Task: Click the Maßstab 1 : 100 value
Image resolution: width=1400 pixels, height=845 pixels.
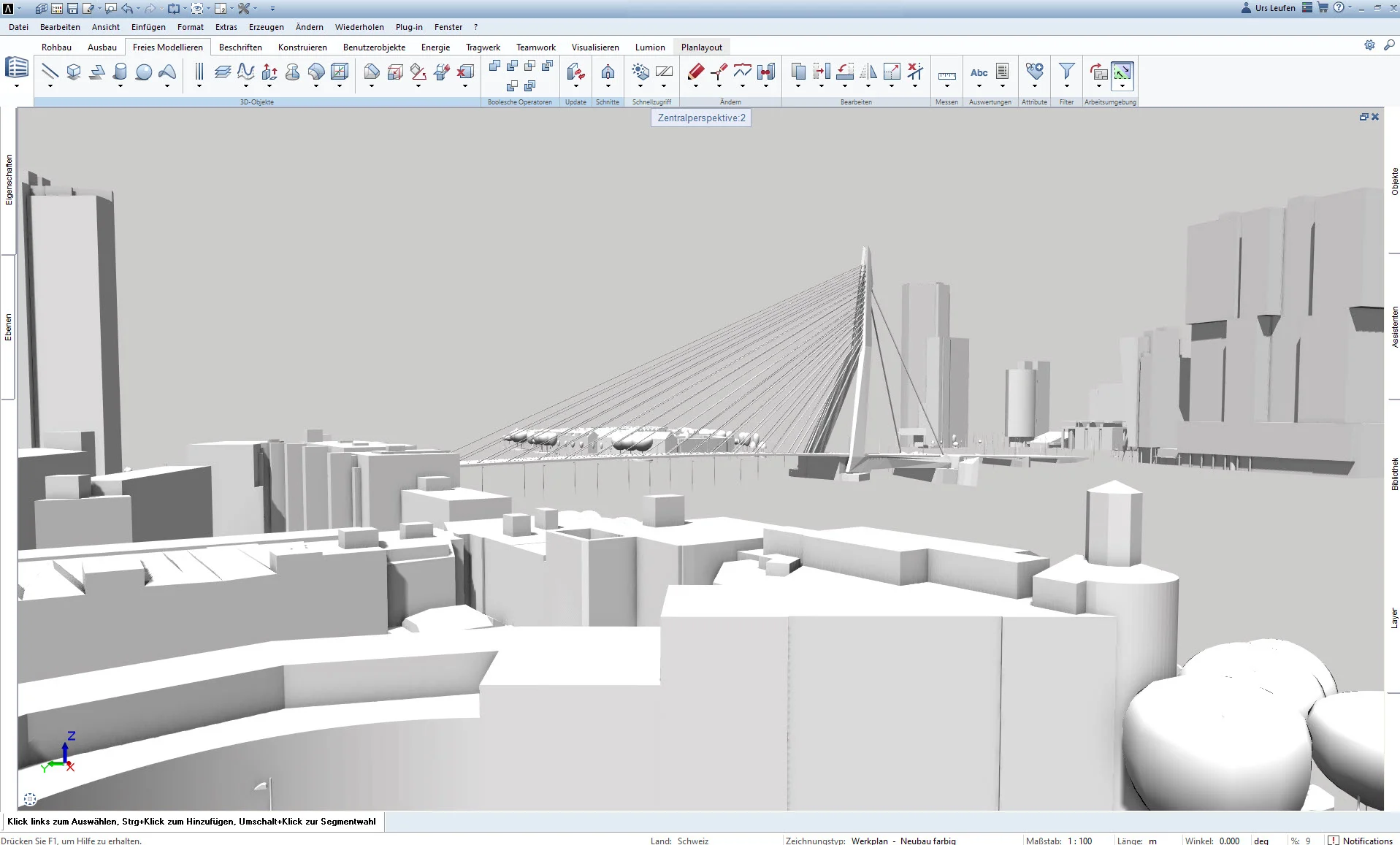Action: point(1080,841)
